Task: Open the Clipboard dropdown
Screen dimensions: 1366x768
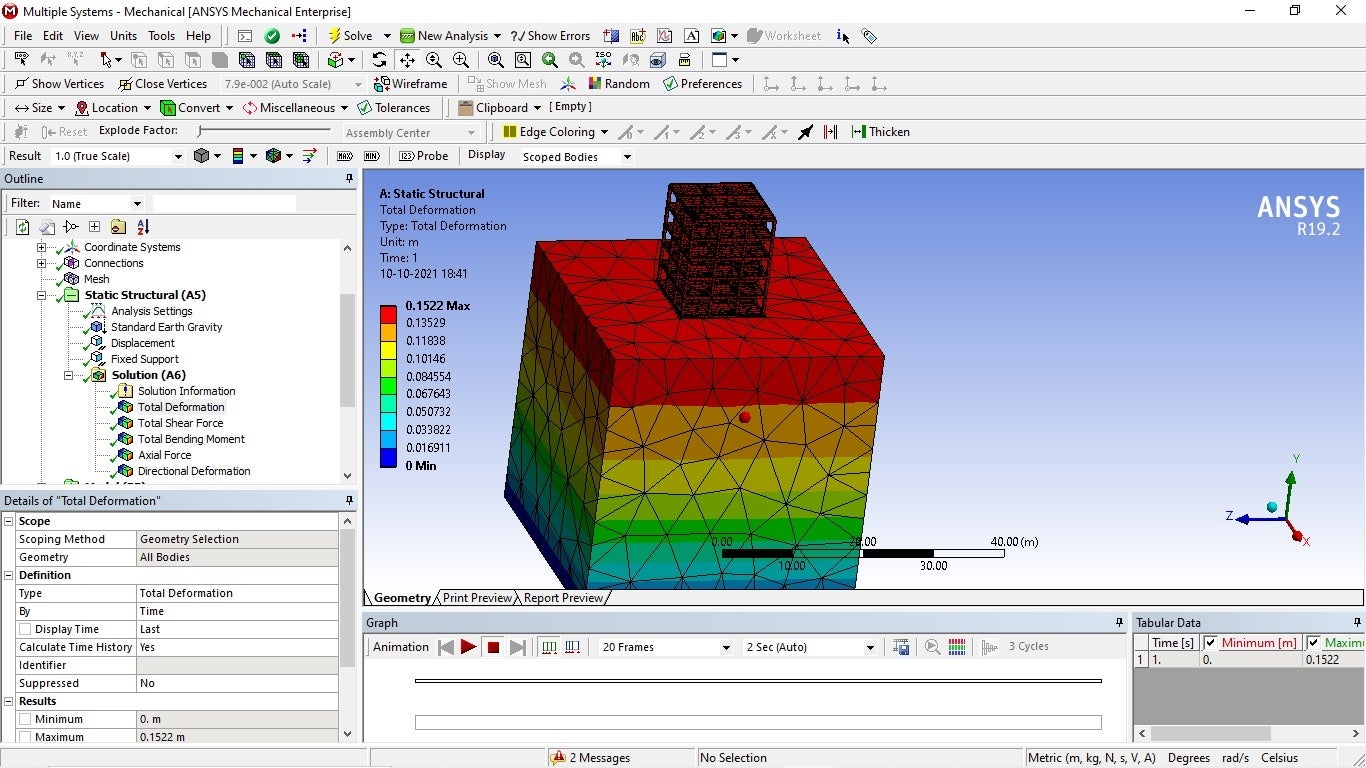Action: click(500, 108)
